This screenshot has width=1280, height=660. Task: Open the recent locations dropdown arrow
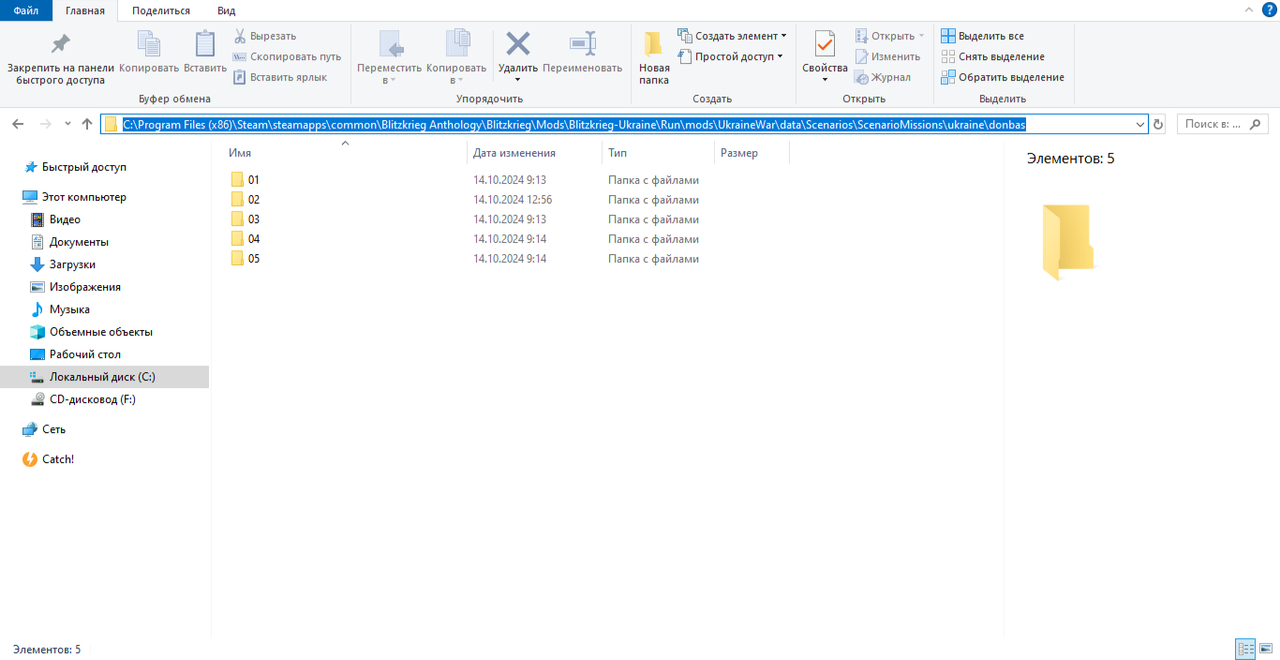[68, 124]
